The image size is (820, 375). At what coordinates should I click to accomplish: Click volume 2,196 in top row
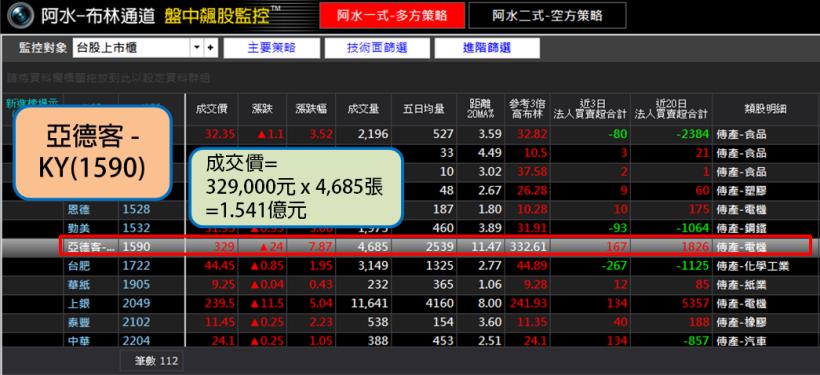click(x=372, y=134)
